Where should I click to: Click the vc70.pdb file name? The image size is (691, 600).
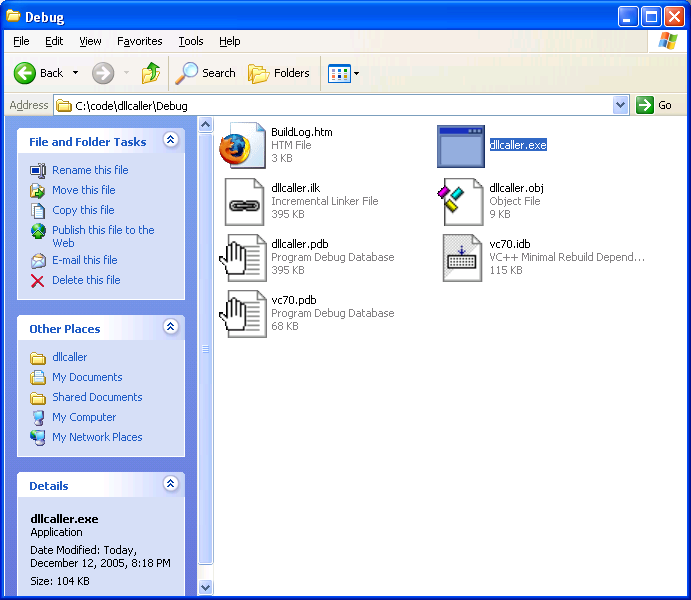click(x=294, y=300)
